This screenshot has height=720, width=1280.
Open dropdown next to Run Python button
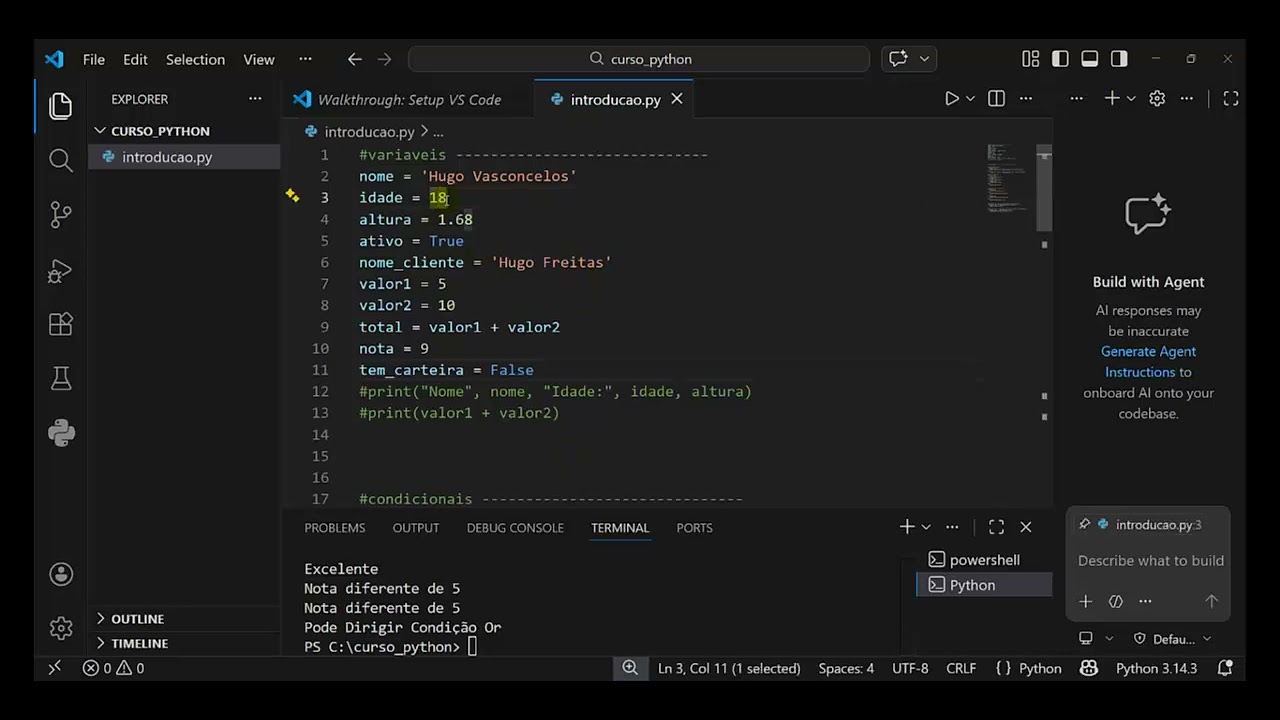[970, 98]
